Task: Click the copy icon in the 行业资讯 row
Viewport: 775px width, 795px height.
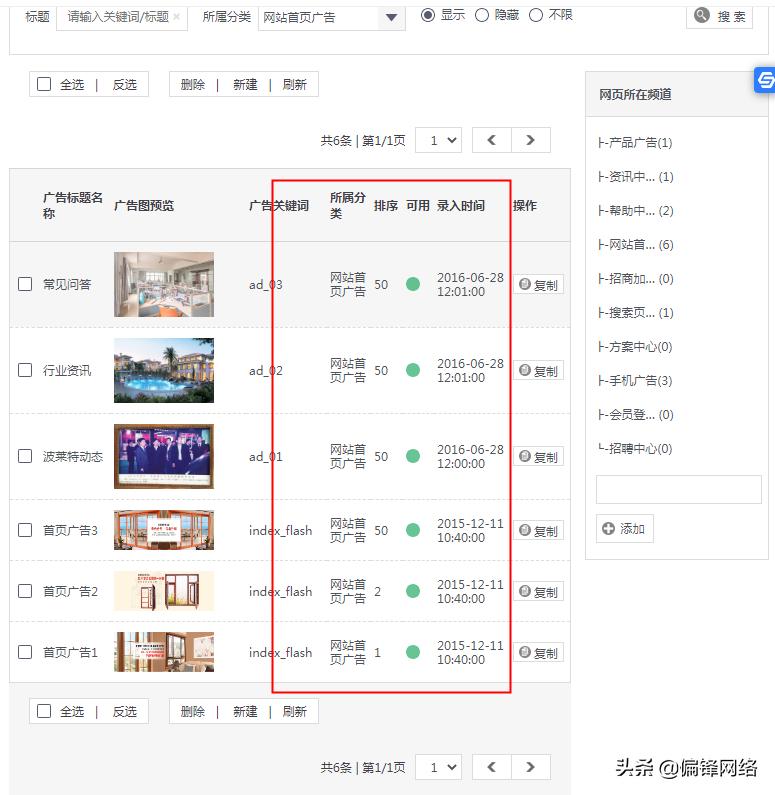Action: click(x=525, y=371)
